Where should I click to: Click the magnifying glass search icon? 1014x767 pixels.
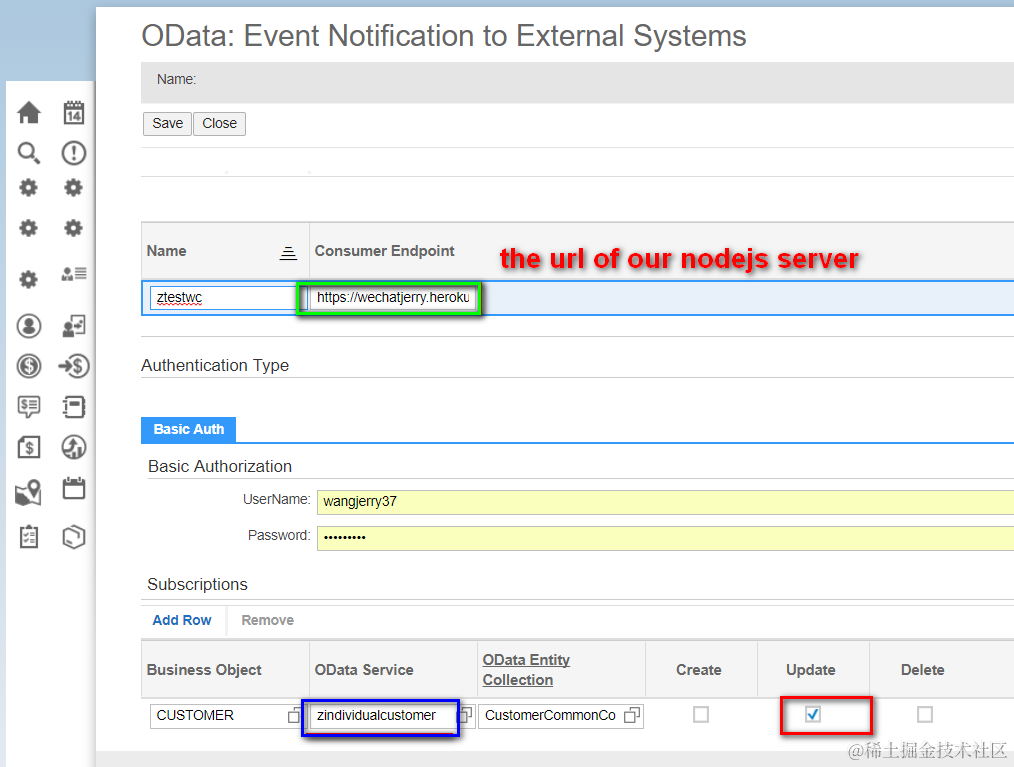click(28, 153)
